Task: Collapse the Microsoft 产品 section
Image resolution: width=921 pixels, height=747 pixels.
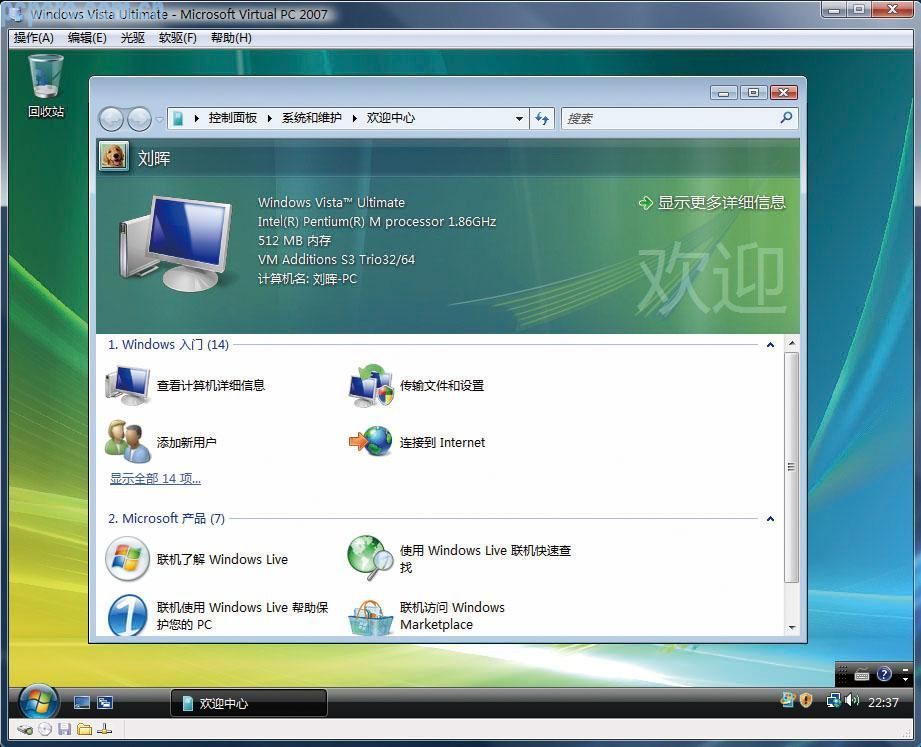Action: pyautogui.click(x=770, y=519)
